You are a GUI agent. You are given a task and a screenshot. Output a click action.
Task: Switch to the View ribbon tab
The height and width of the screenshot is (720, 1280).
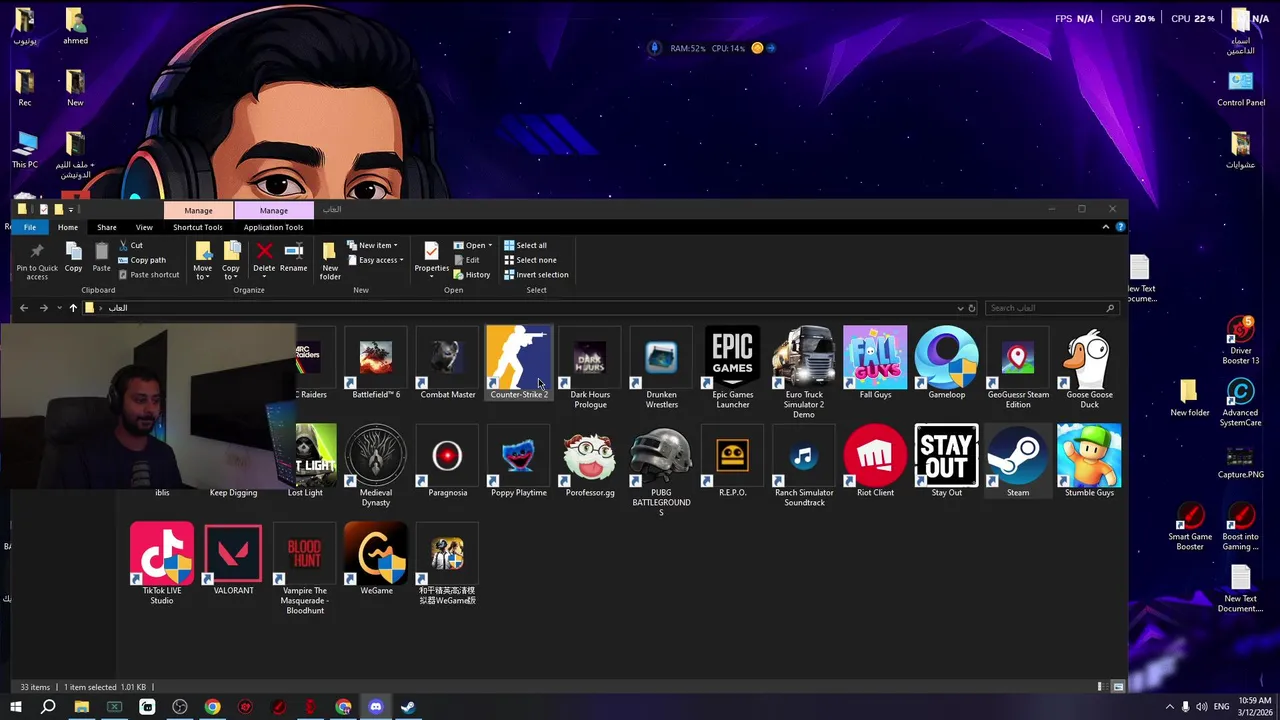(x=144, y=227)
